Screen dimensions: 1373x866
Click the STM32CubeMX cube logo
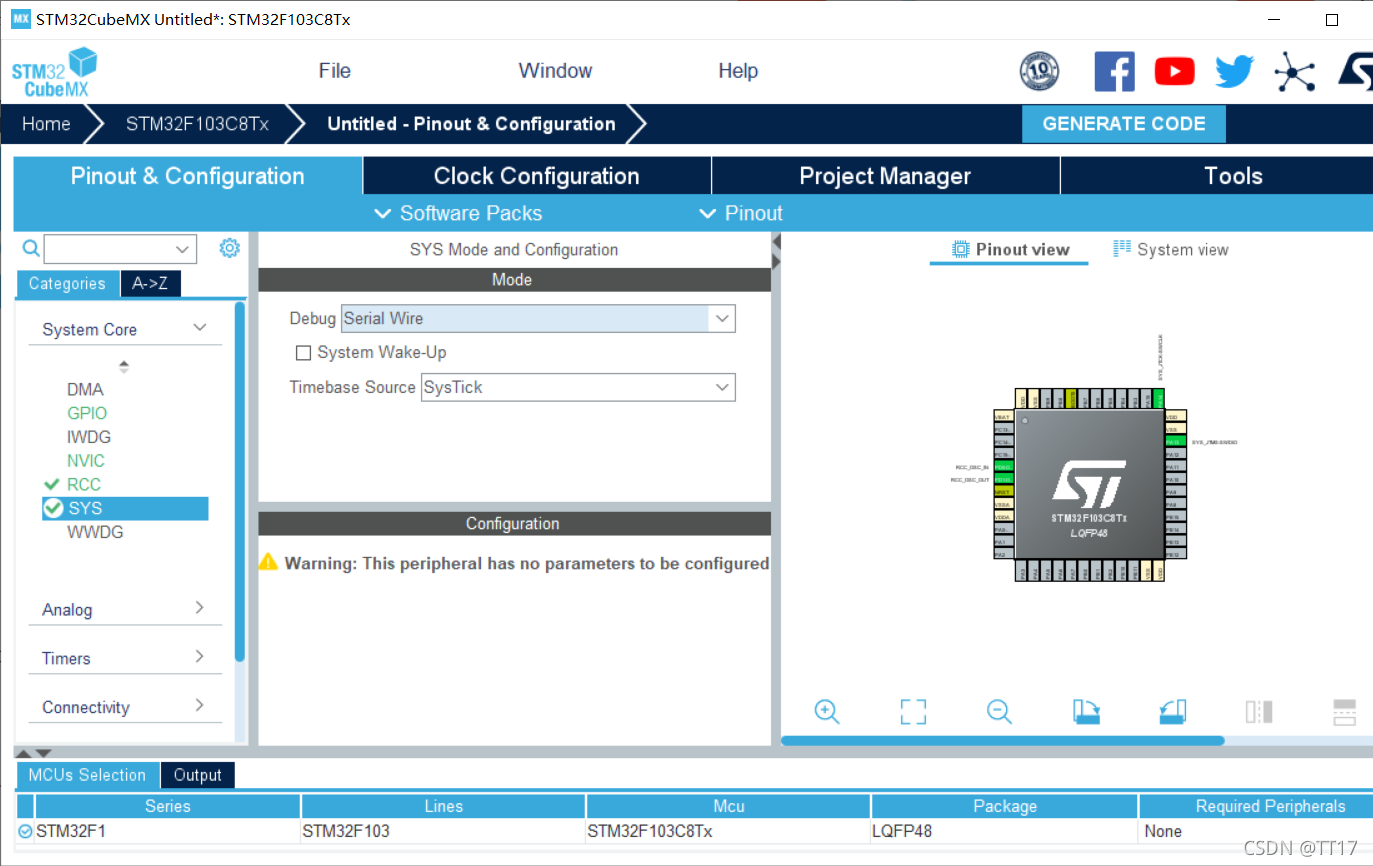click(55, 73)
